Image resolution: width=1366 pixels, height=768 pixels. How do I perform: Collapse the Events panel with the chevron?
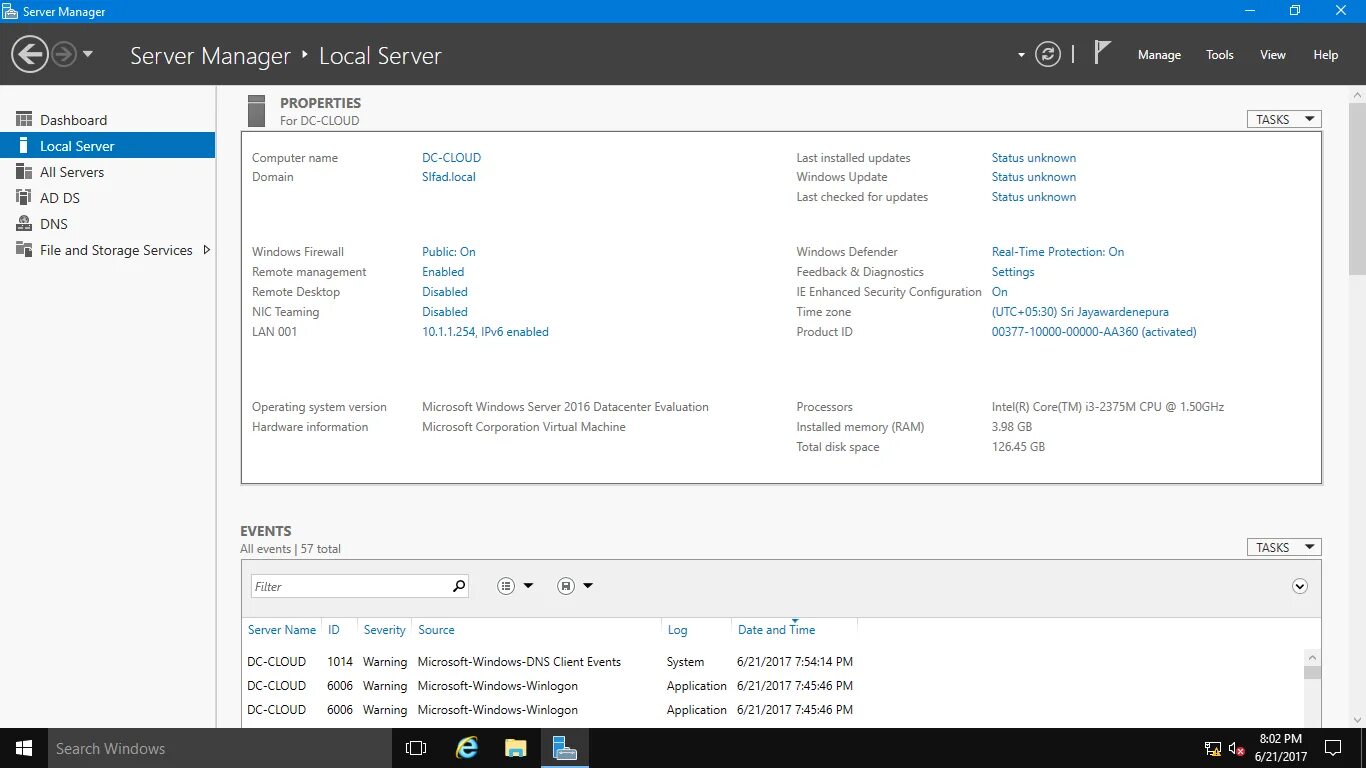[1300, 585]
